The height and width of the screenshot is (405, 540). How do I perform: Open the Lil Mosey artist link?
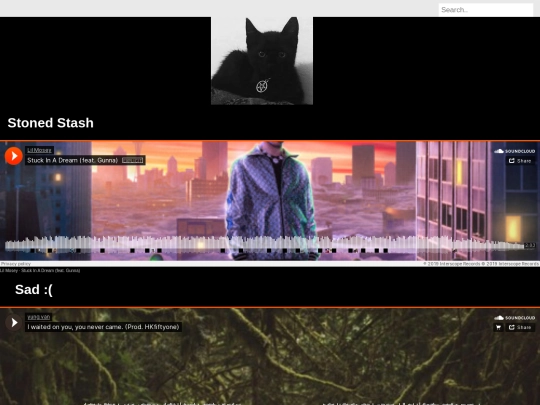point(39,150)
